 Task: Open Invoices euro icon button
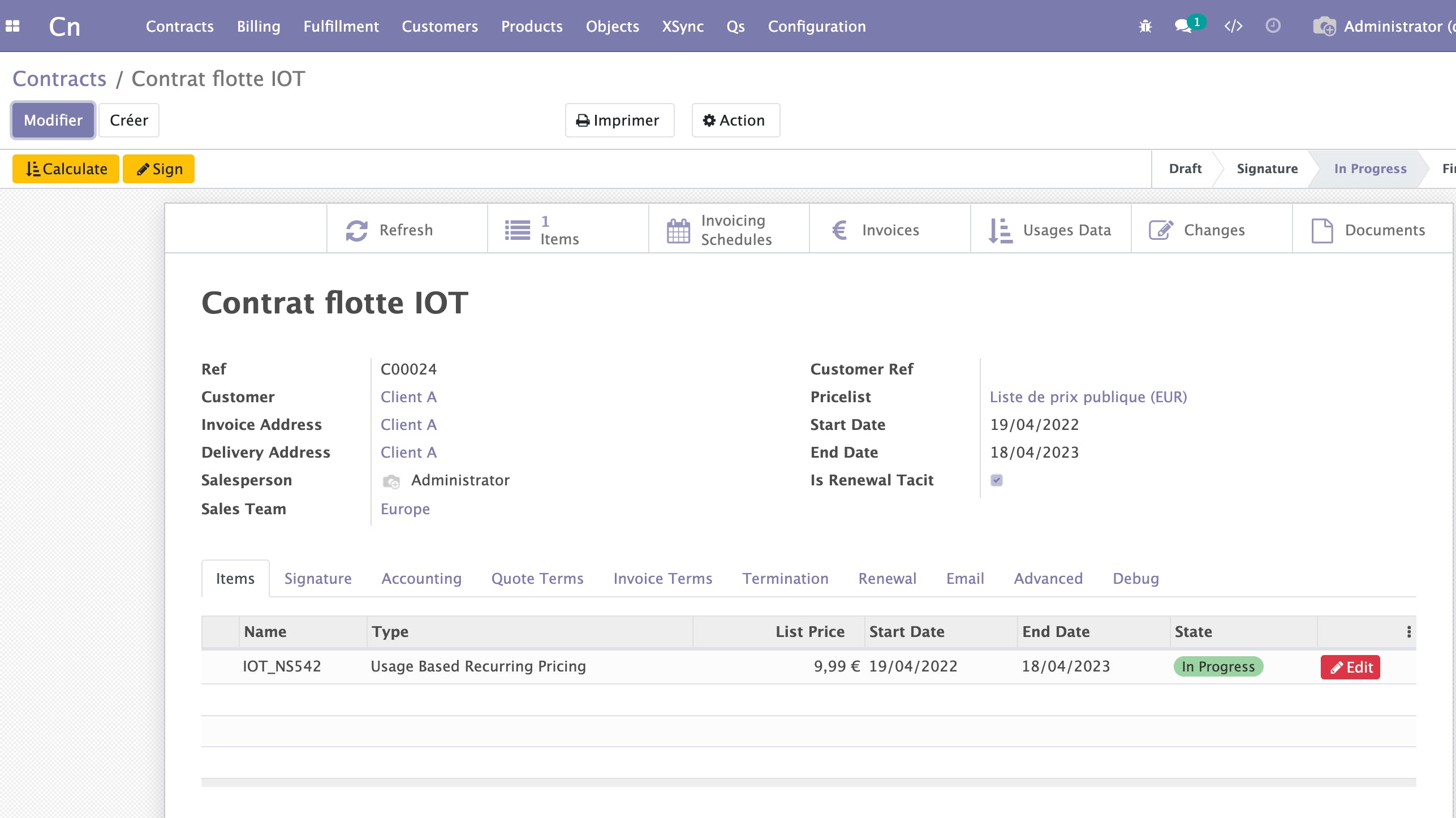coord(839,230)
